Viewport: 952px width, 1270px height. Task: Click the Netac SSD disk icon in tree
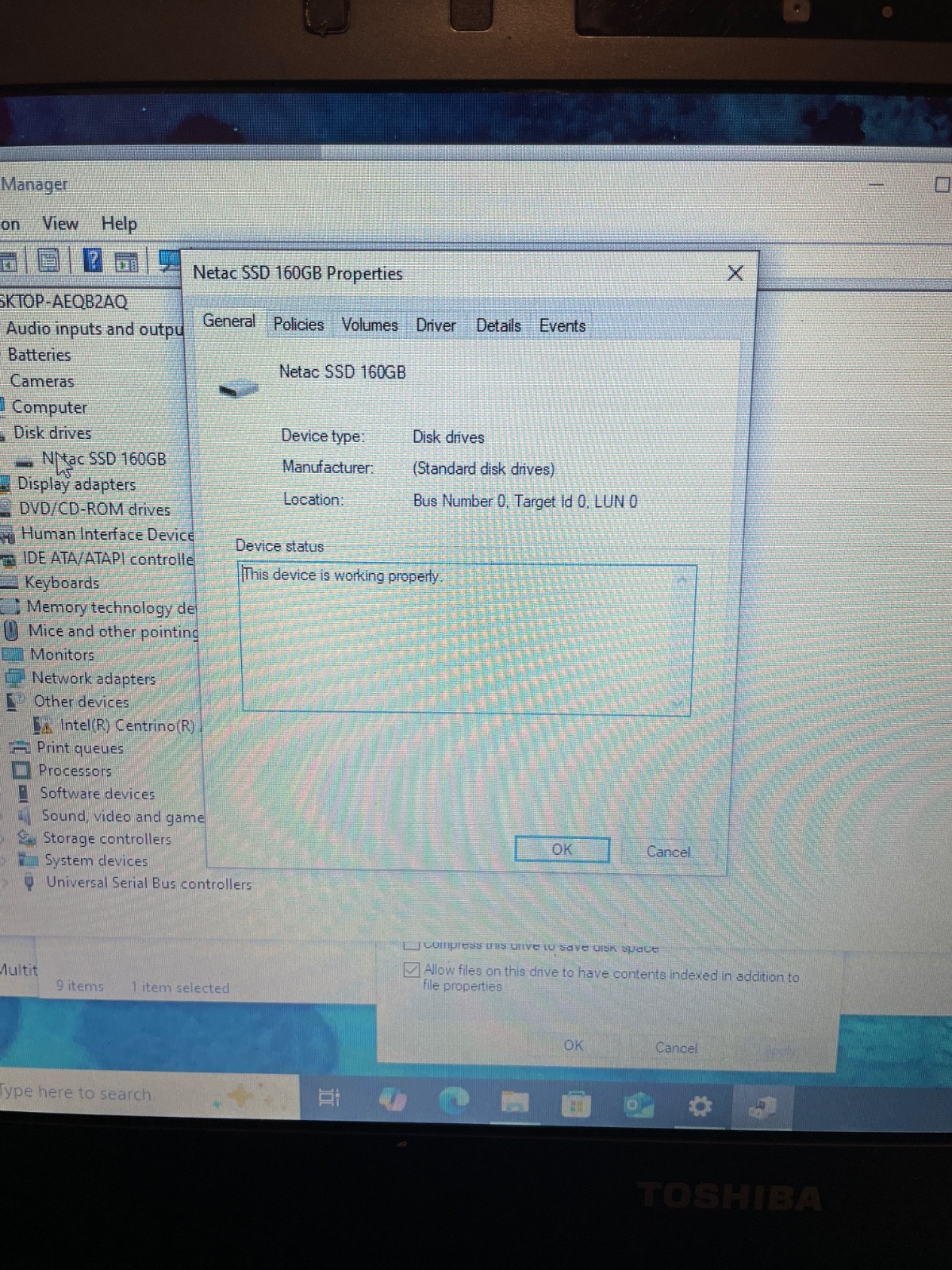pyautogui.click(x=25, y=461)
